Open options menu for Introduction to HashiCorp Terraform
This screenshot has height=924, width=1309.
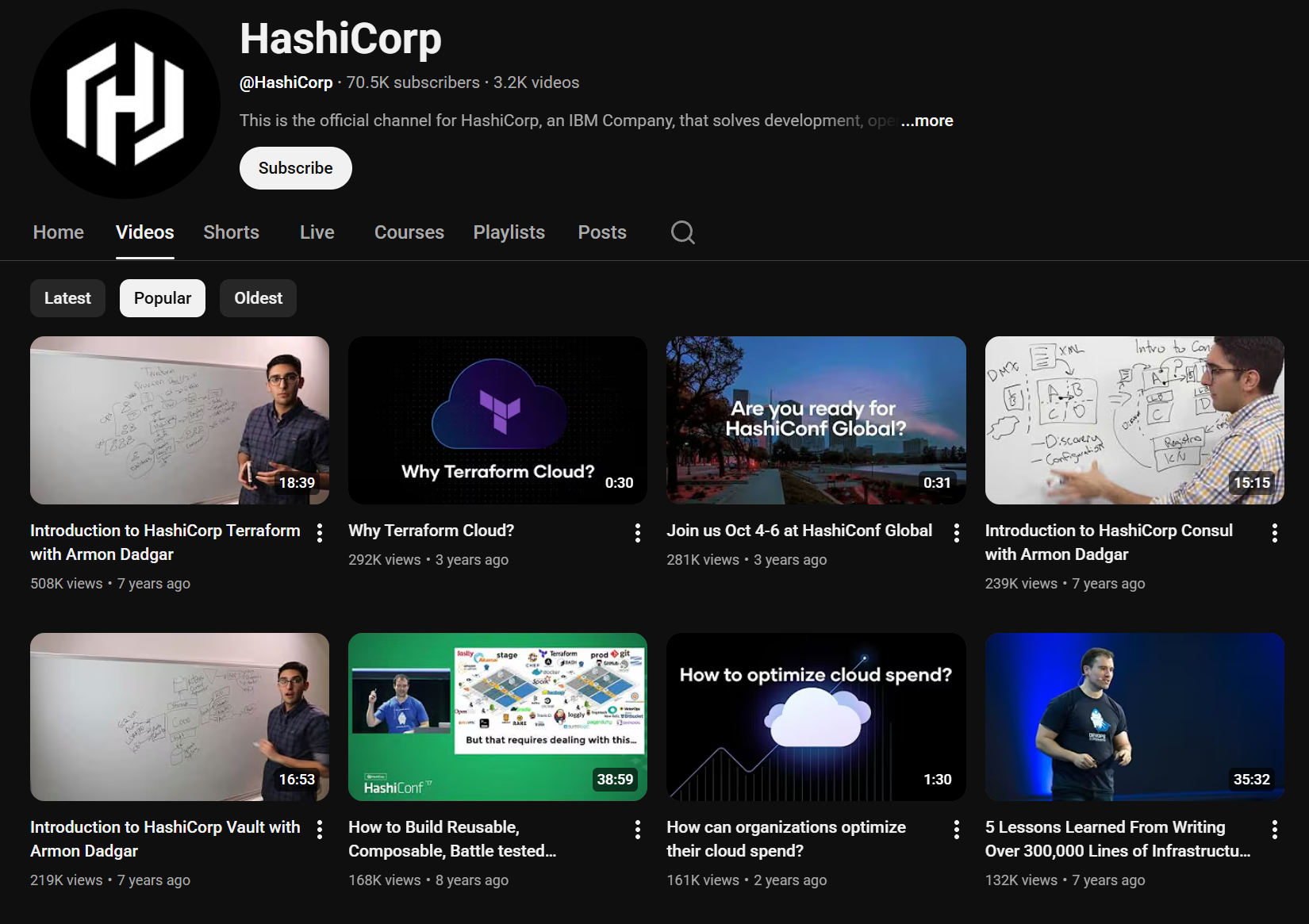319,532
